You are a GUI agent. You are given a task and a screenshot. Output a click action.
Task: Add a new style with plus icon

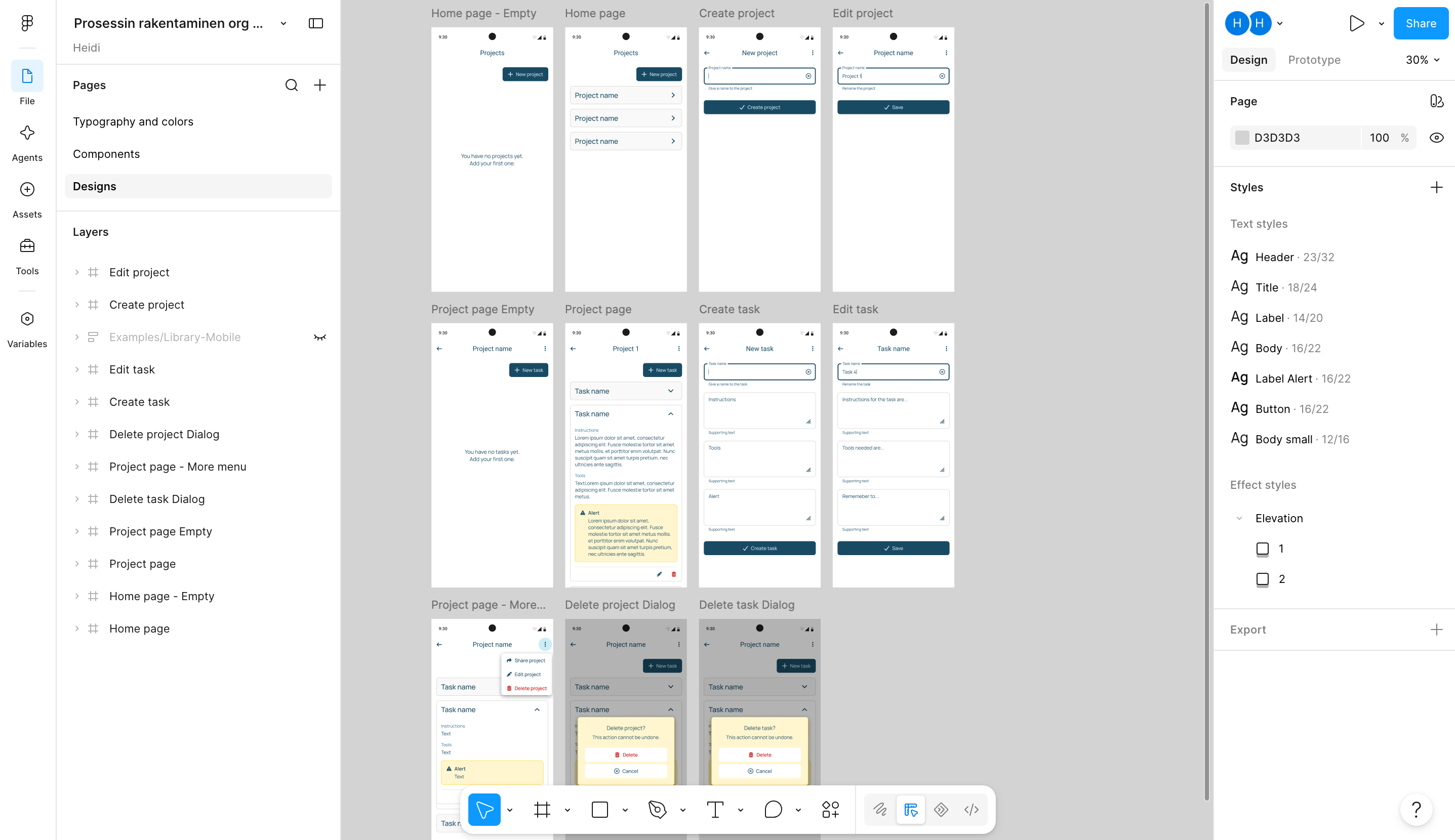[x=1437, y=188]
